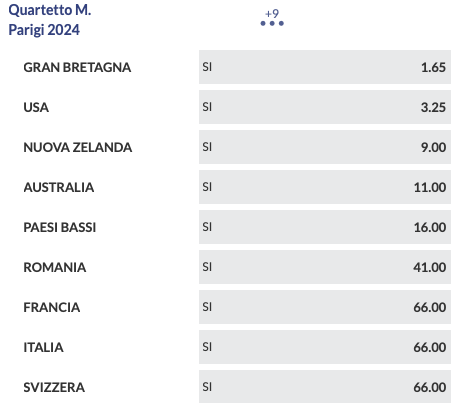Select Gran Bretagna SI odds 1.65
This screenshot has width=453, height=403.
tap(325, 67)
